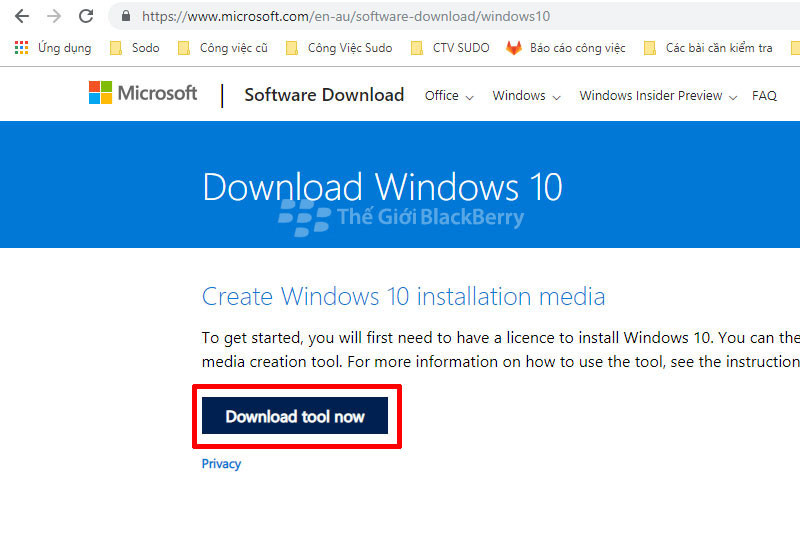Click the Download Windows 10 banner title

point(382,187)
